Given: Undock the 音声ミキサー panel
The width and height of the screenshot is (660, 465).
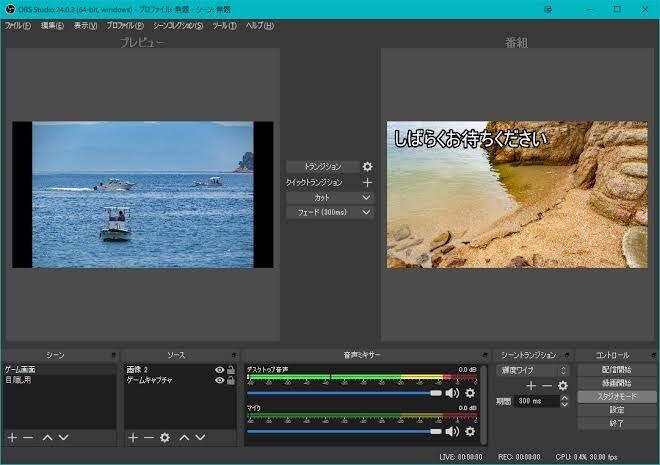Looking at the screenshot, I should point(485,355).
